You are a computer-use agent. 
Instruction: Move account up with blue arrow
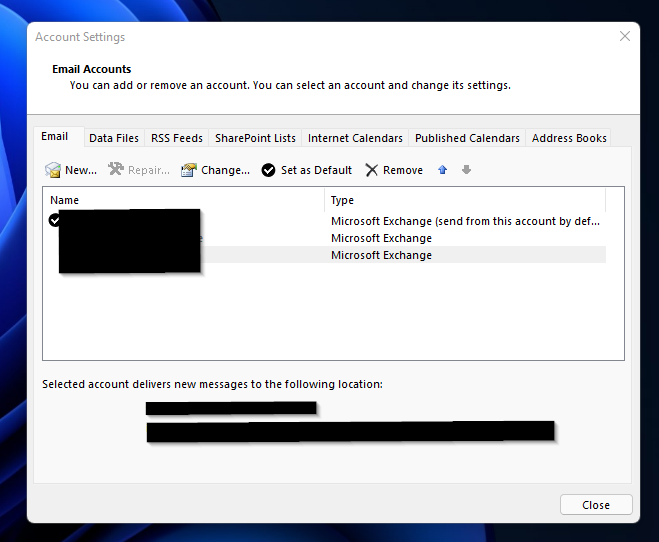click(443, 170)
